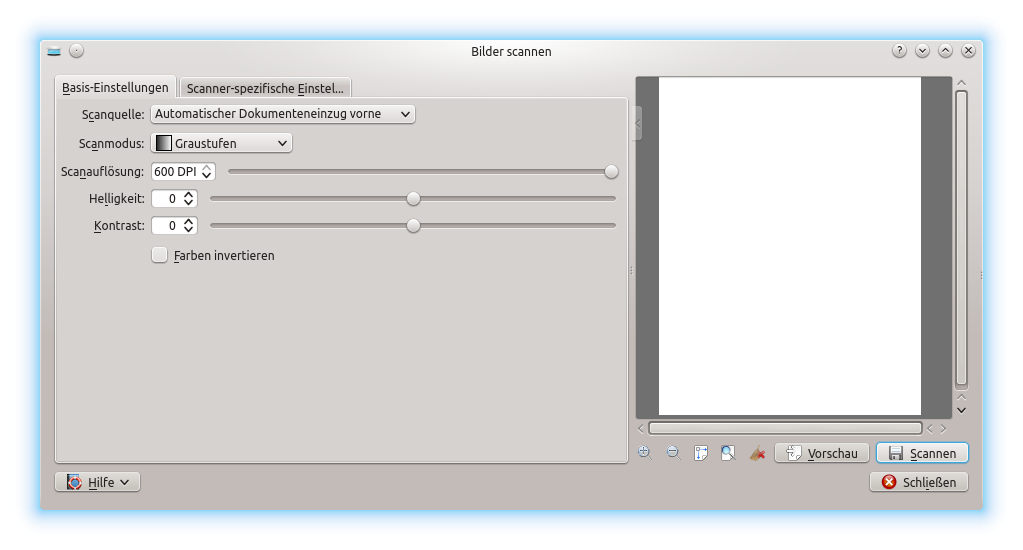1023x550 pixels.
Task: Zoom out of the scan preview
Action: tap(673, 453)
